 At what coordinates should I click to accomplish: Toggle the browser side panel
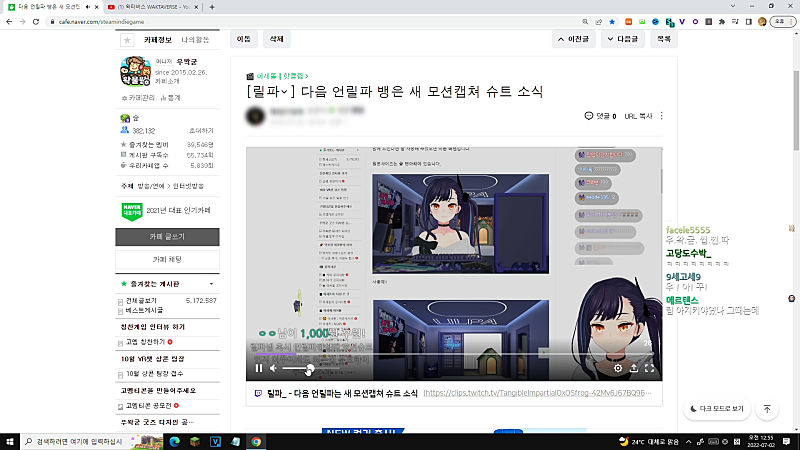(x=748, y=21)
